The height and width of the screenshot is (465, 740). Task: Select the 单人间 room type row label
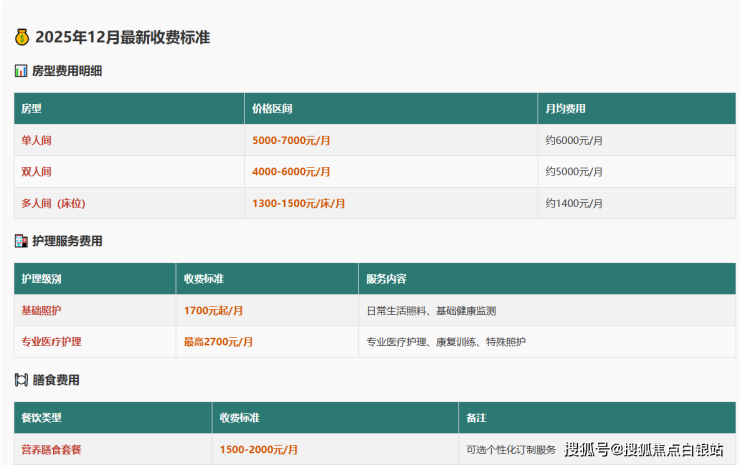click(x=37, y=140)
